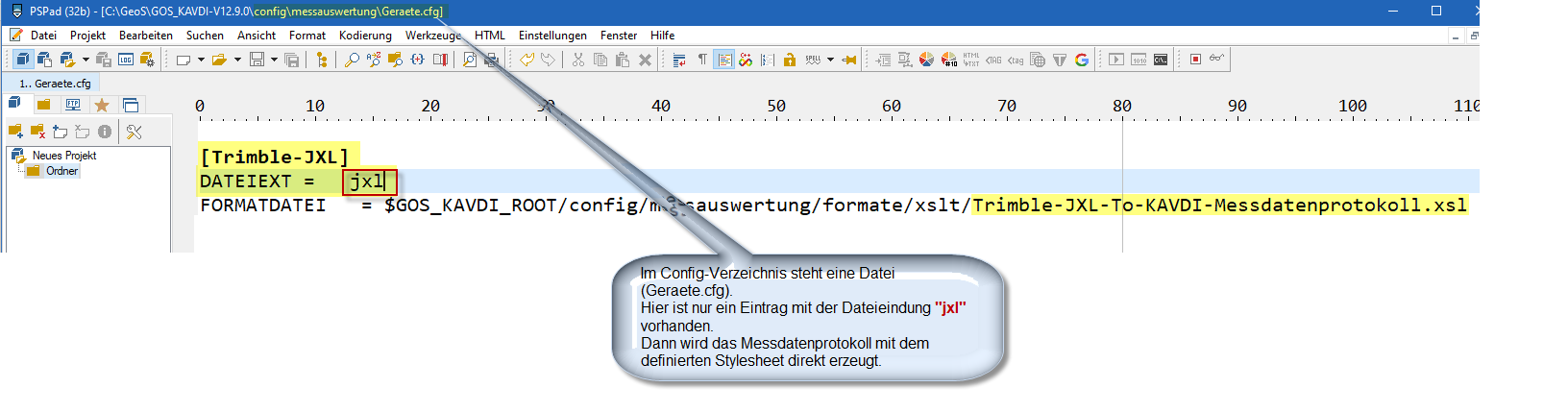Open the Favorites star tab
Screen dimensions: 1568x412
click(101, 105)
